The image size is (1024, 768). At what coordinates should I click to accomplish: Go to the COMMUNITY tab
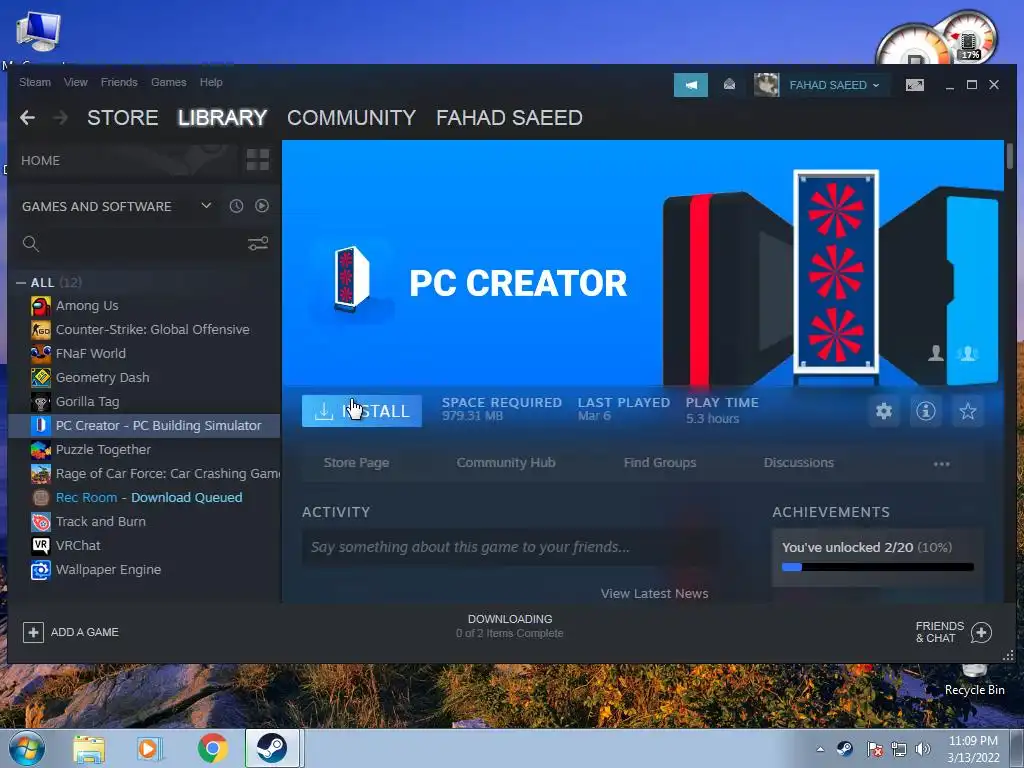[351, 118]
